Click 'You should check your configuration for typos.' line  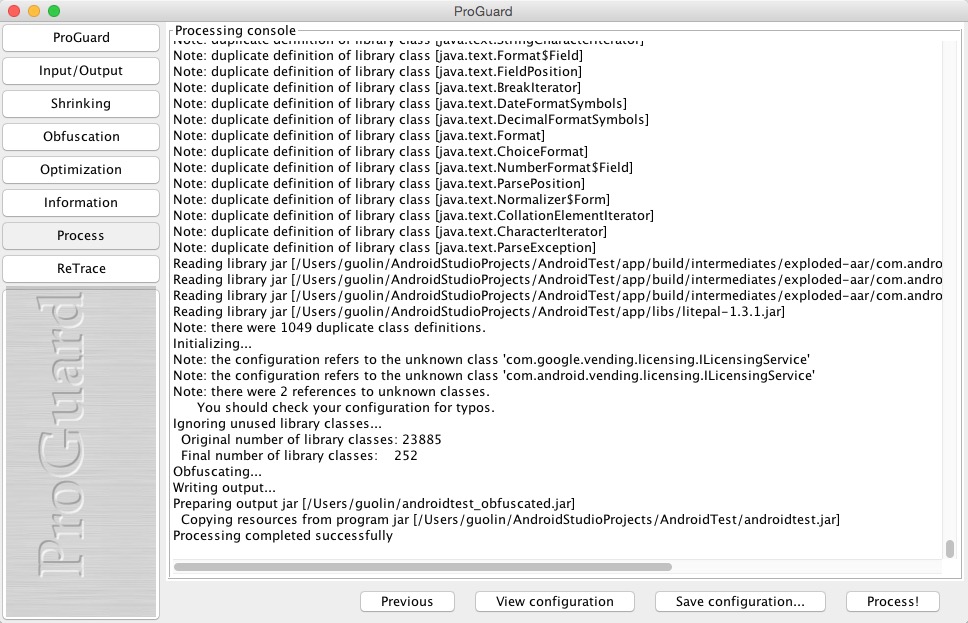click(x=346, y=408)
